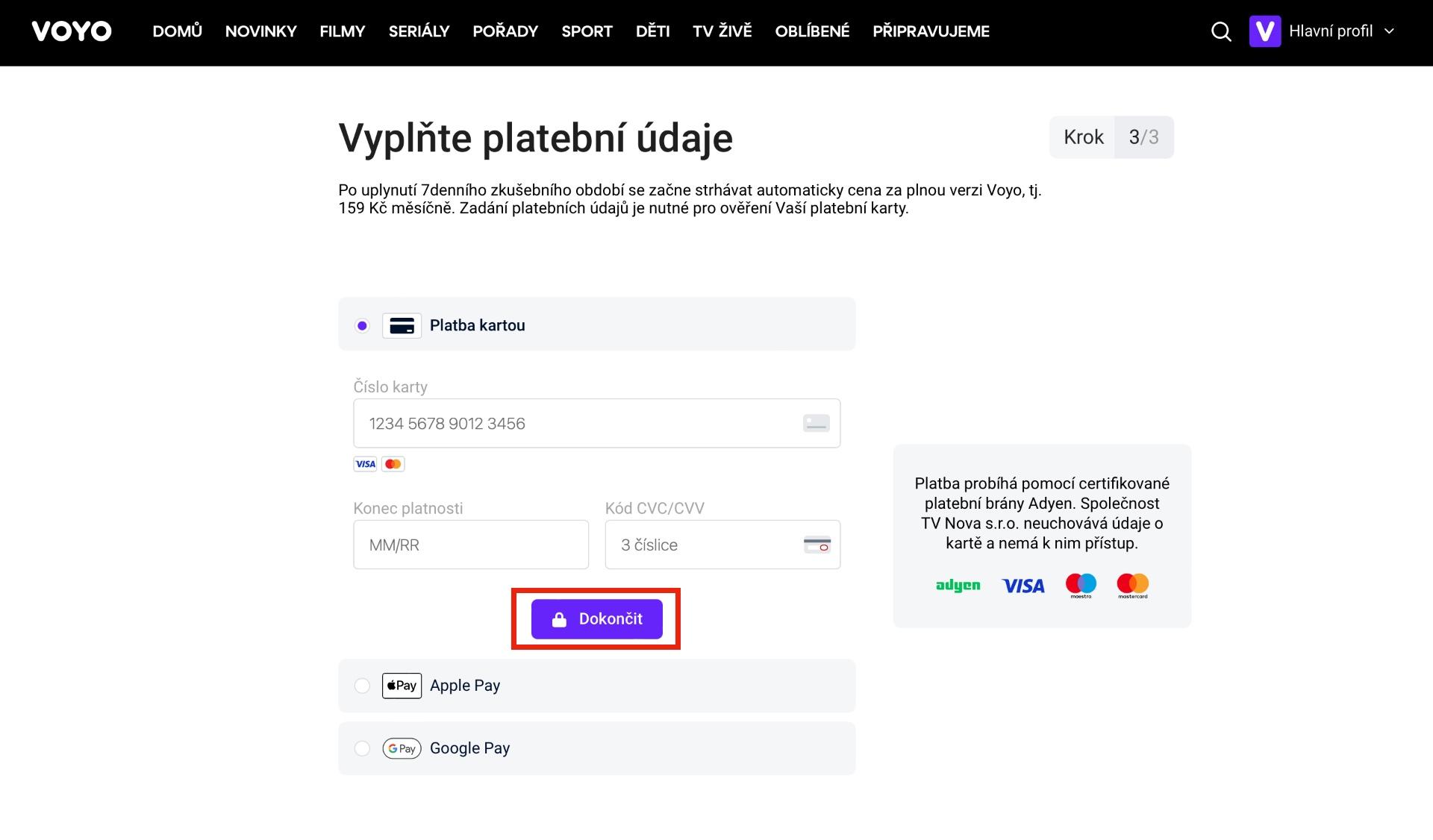Click the Google Pay logo badge

coord(402,748)
